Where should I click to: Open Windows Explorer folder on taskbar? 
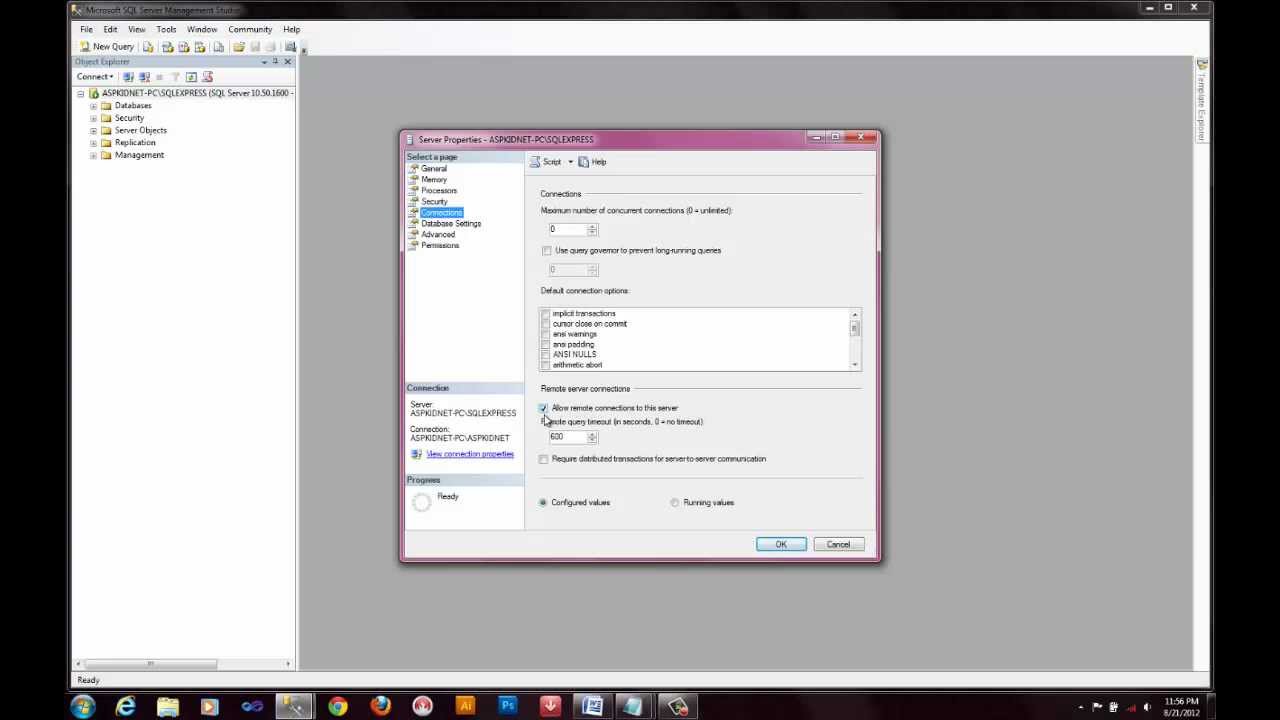coord(167,706)
